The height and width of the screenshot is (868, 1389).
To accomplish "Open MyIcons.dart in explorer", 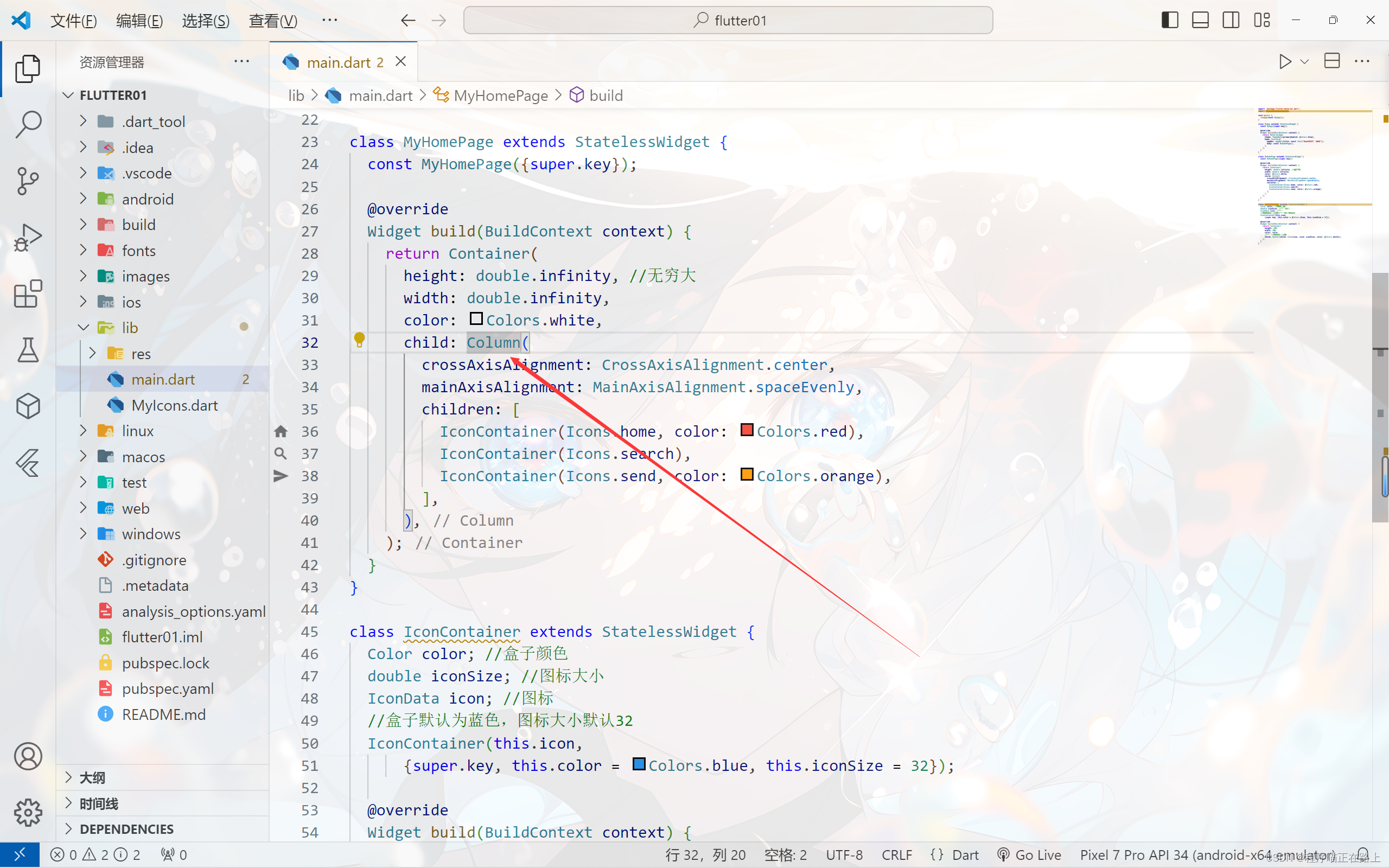I will (175, 405).
